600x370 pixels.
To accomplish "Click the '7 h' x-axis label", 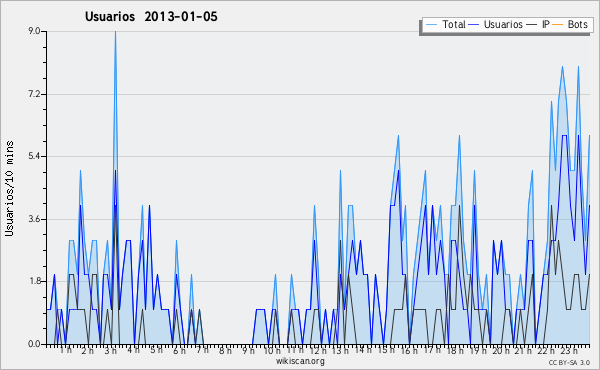I will [202, 350].
